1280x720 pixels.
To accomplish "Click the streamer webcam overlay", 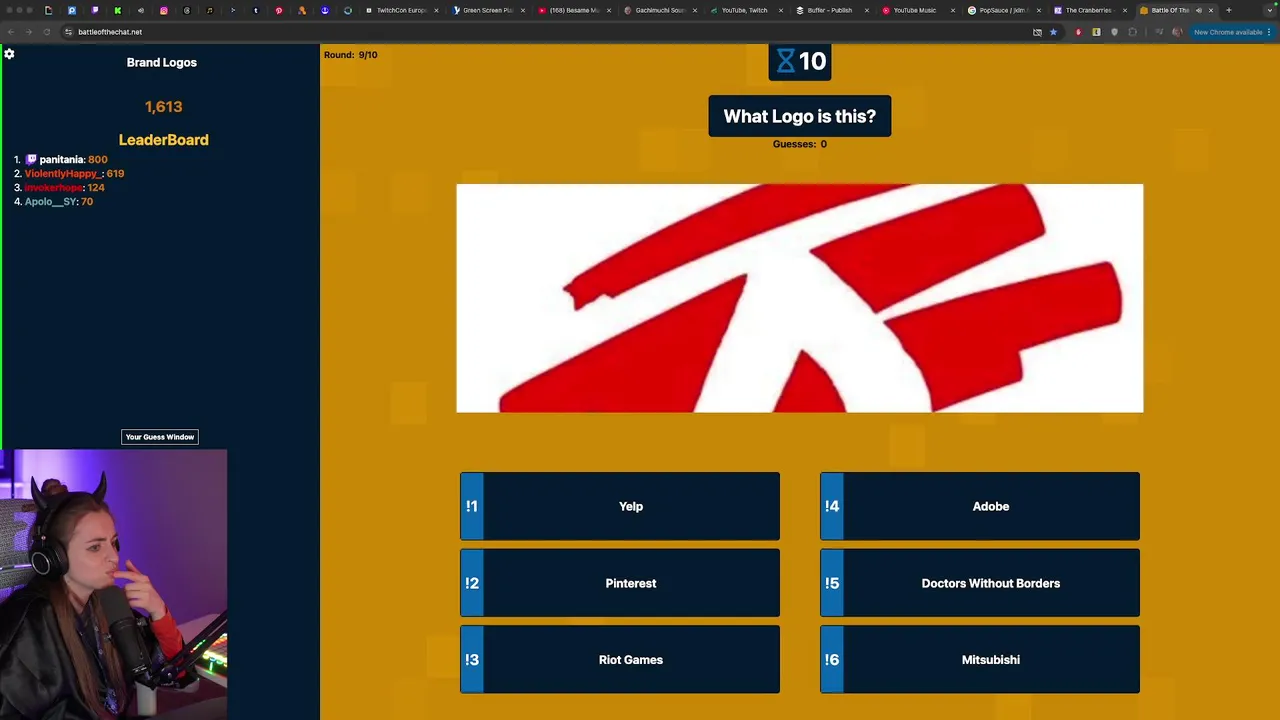I will 113,584.
